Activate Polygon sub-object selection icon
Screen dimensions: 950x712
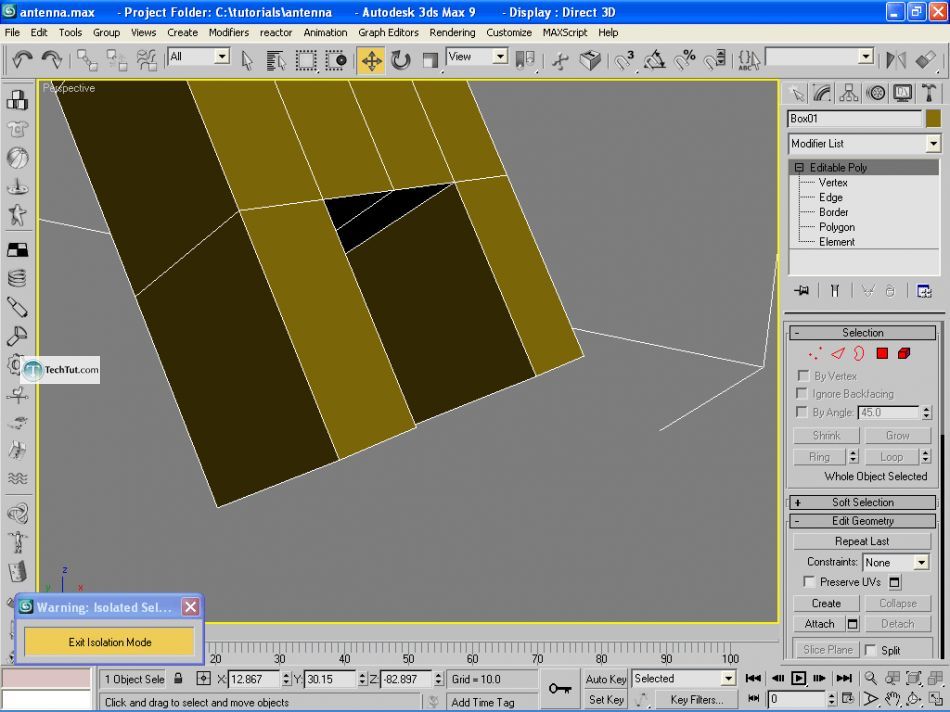point(882,353)
